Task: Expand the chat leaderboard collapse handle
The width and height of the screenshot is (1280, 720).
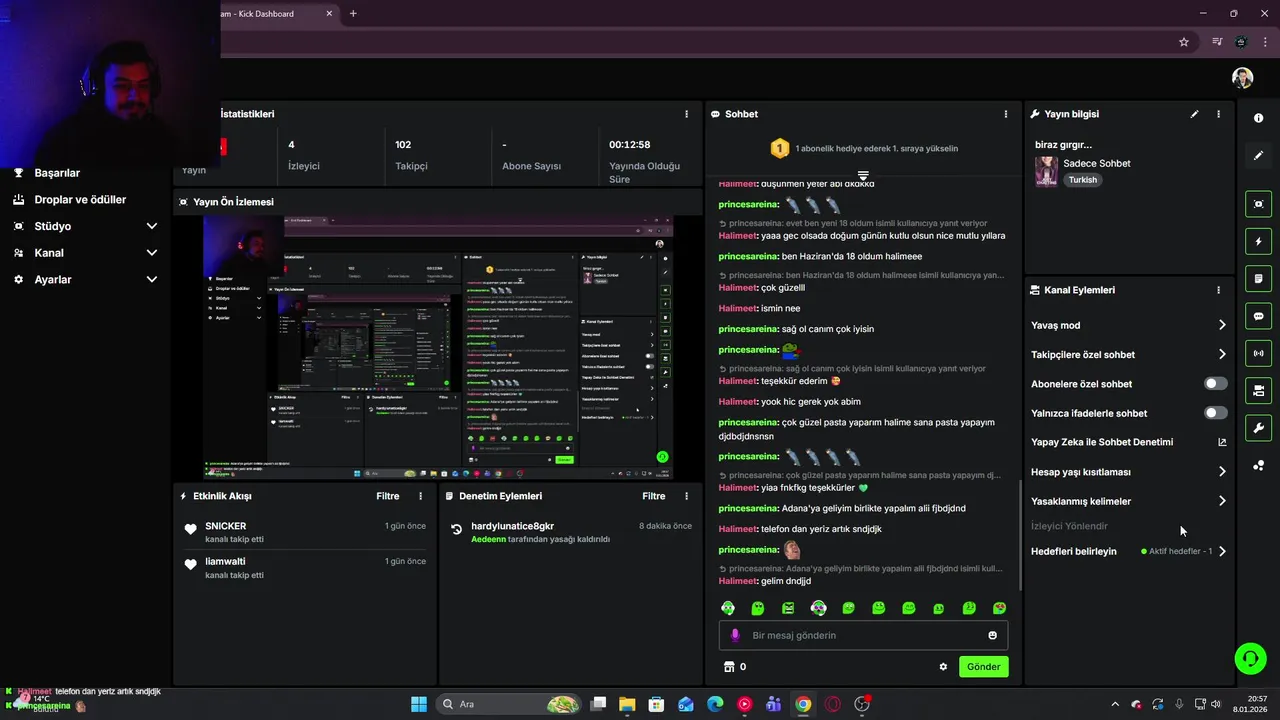Action: 863,176
